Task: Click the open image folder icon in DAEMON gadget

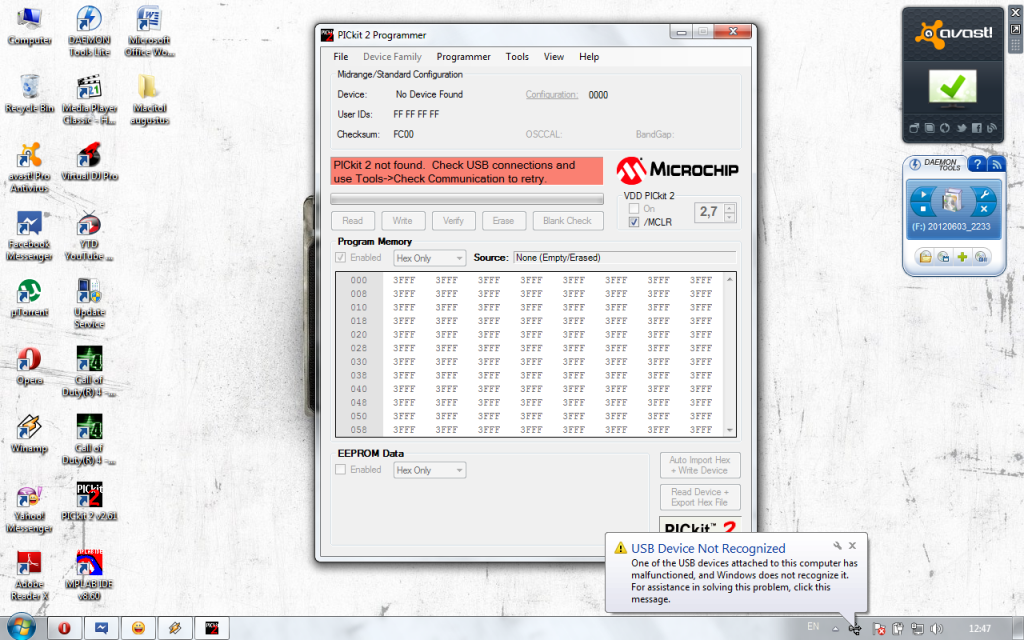Action: (925, 257)
